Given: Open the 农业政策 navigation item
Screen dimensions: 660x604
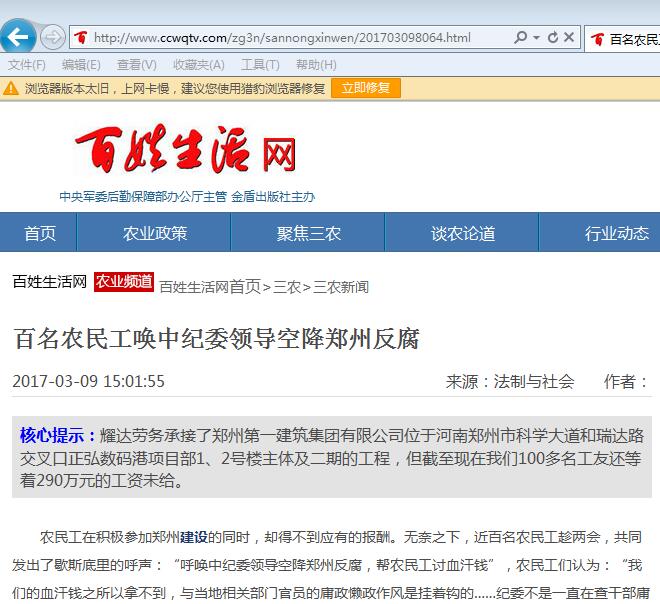Looking at the screenshot, I should click(155, 233).
